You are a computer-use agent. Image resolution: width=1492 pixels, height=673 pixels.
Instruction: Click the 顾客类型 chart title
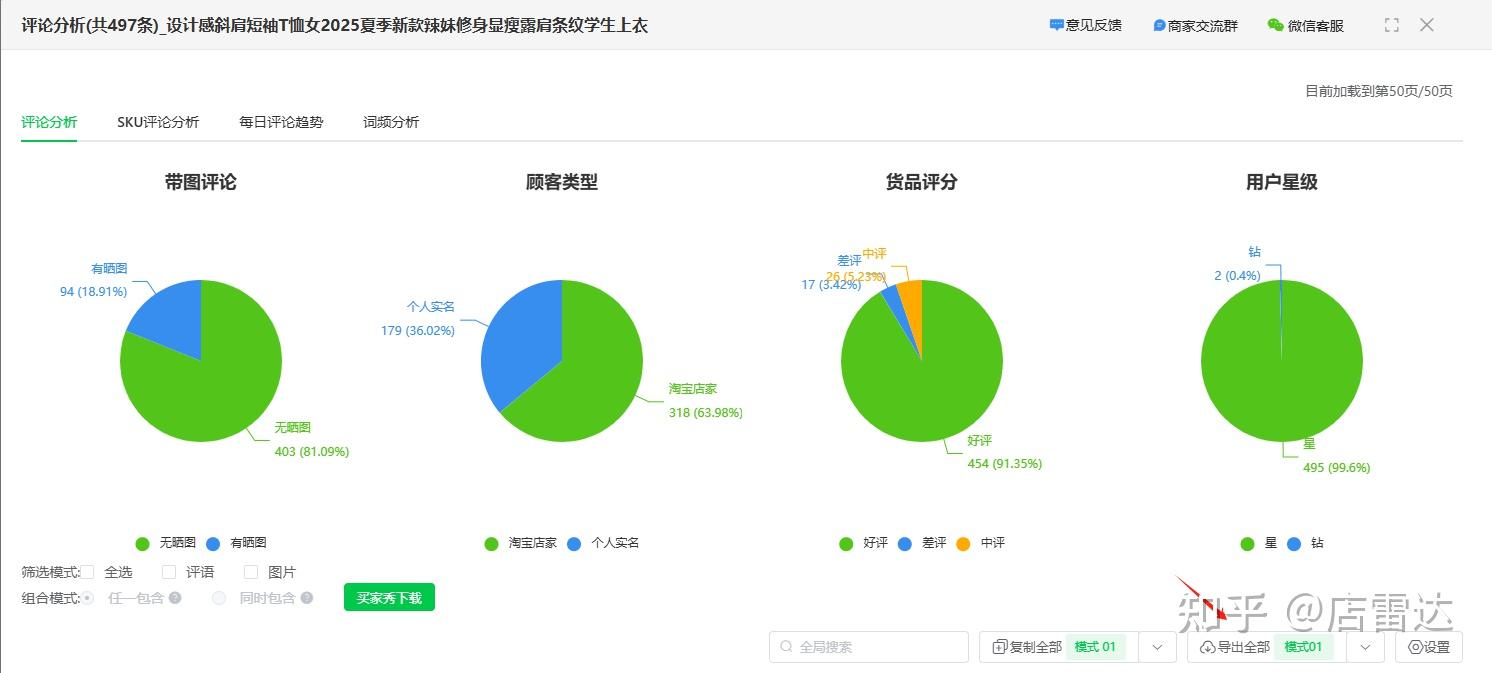point(562,182)
